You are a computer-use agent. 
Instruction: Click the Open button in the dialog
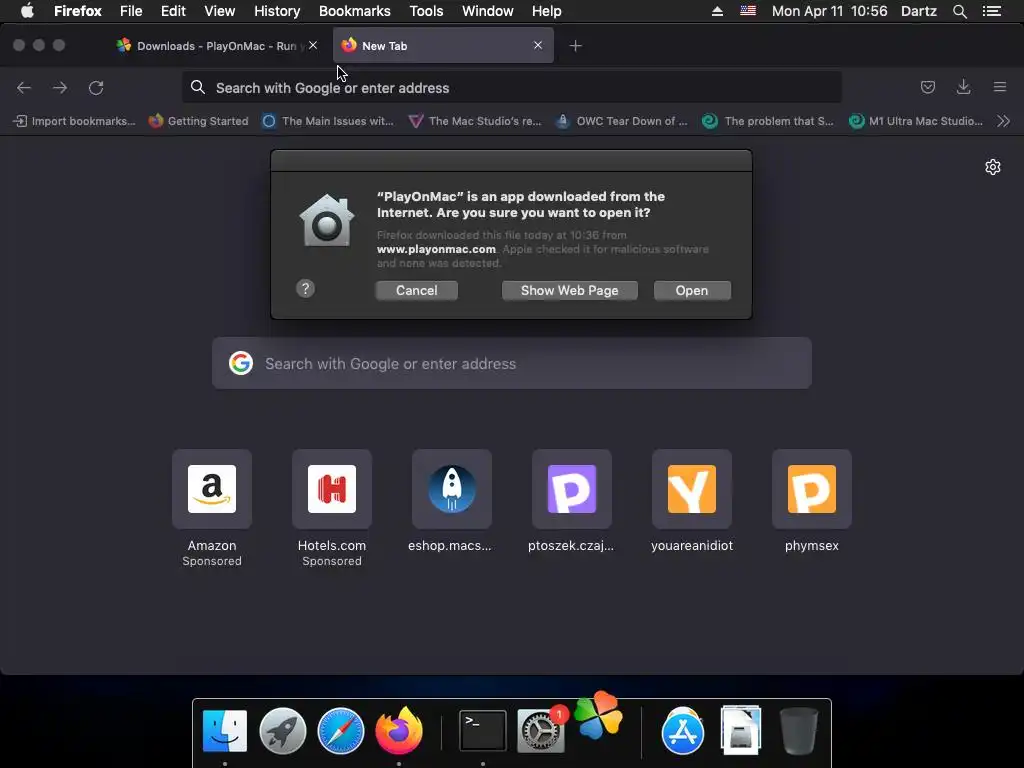coord(692,291)
